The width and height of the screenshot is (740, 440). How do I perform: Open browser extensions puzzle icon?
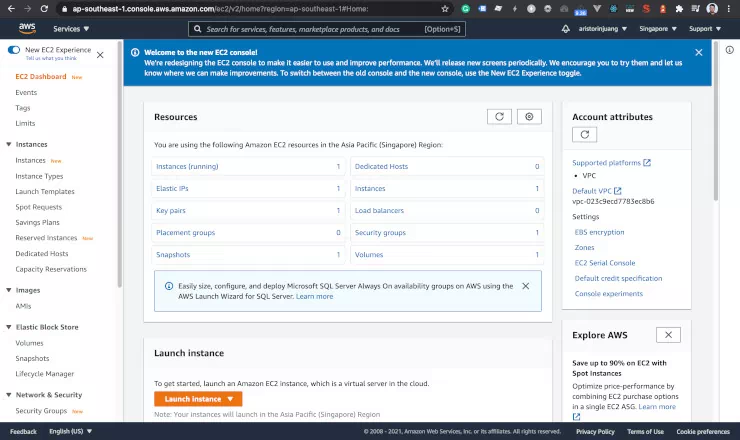[x=679, y=8]
